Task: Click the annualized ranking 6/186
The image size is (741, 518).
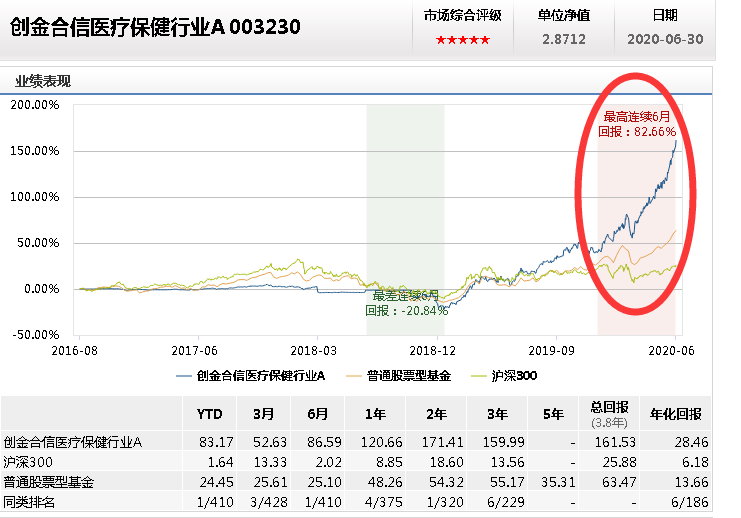Action: click(x=689, y=502)
